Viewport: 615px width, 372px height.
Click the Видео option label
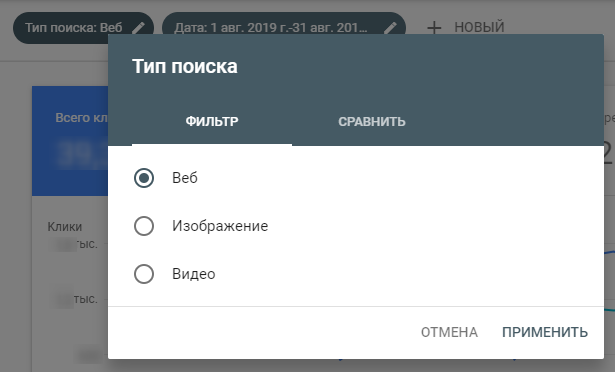tap(194, 274)
